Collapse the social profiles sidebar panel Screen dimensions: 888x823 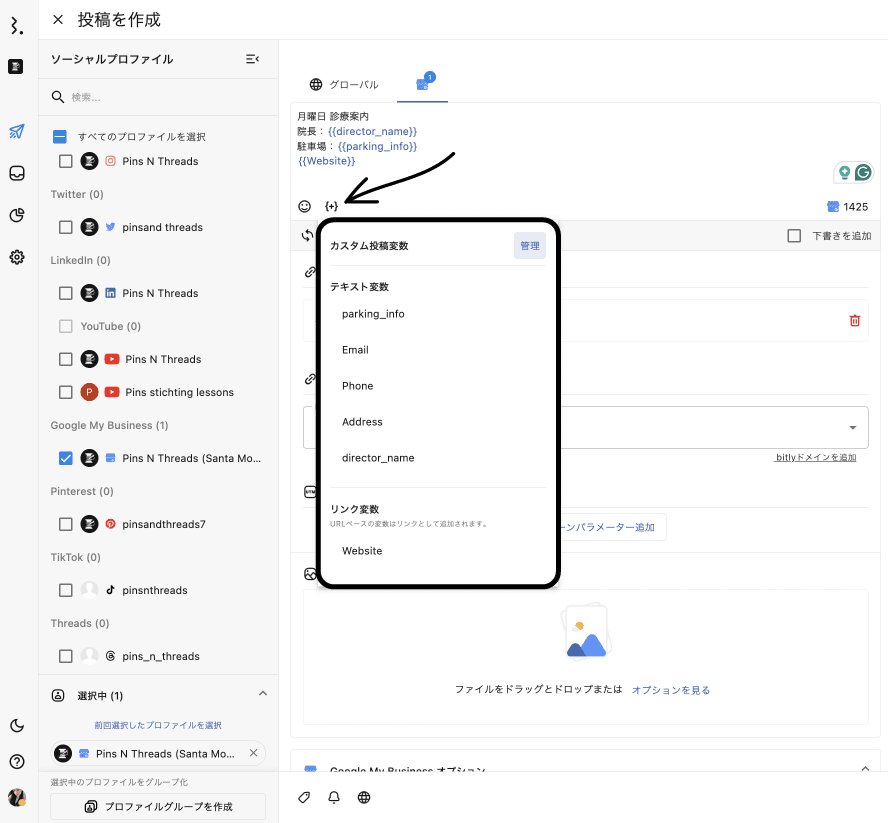(252, 60)
